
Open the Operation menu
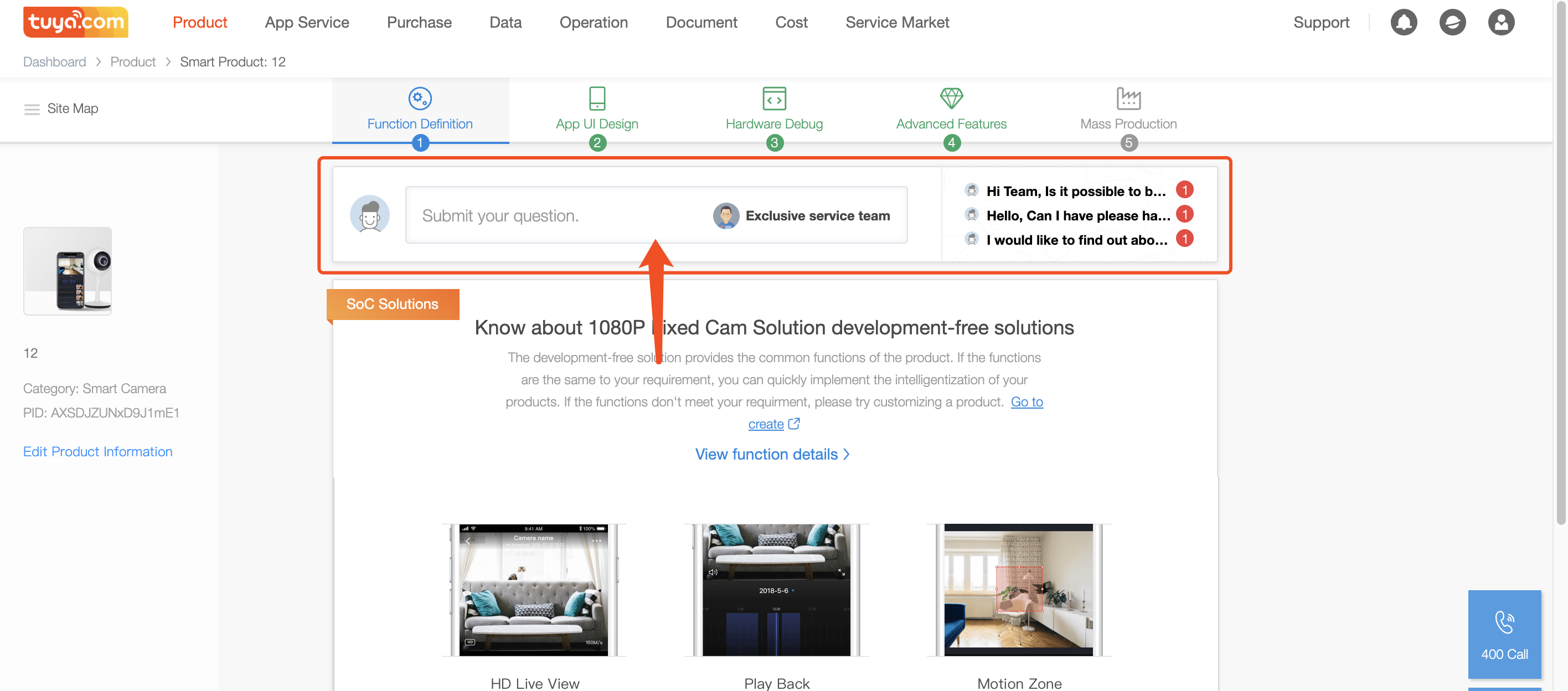[x=594, y=23]
